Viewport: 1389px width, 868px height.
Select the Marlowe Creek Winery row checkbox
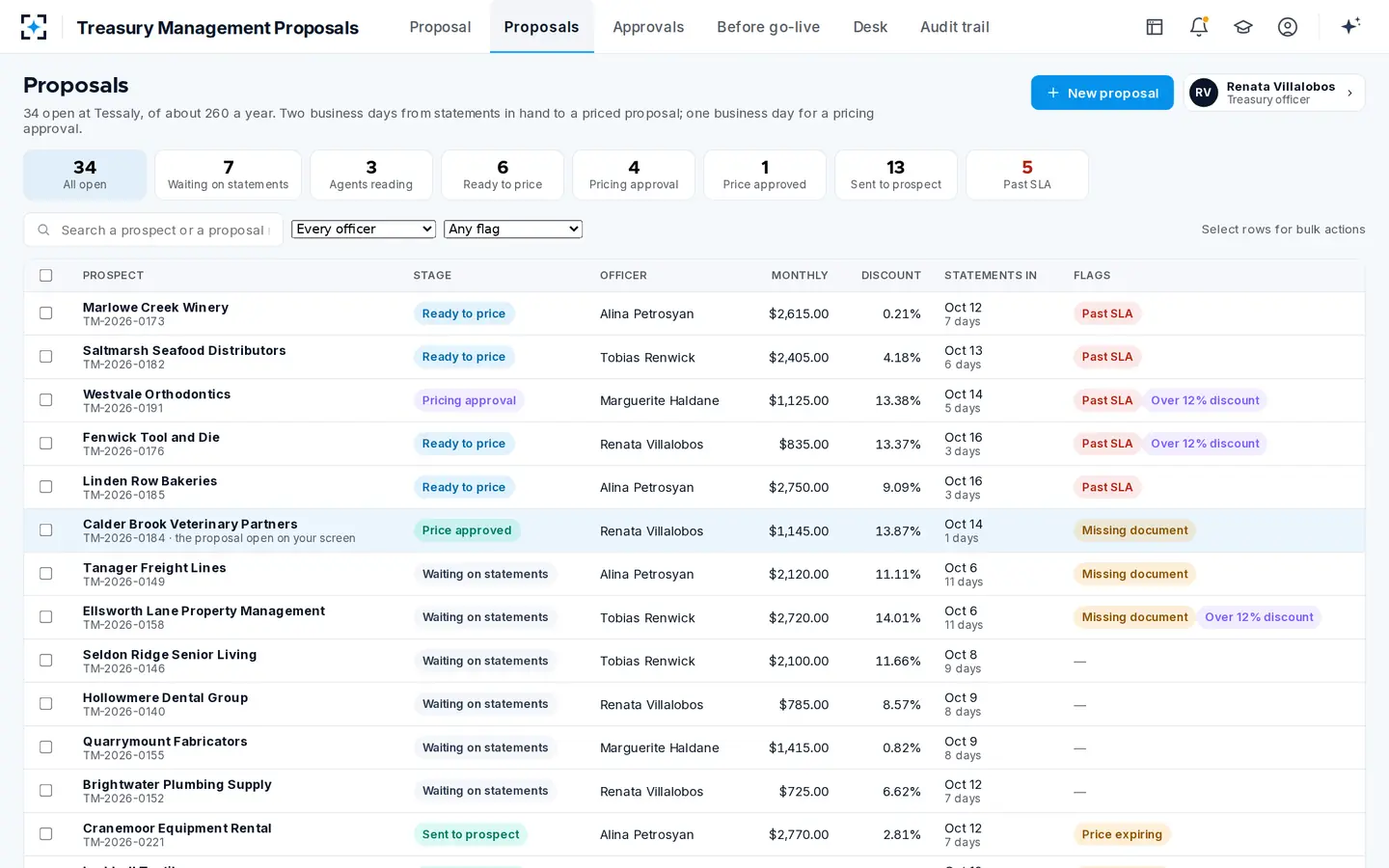pyautogui.click(x=45, y=313)
